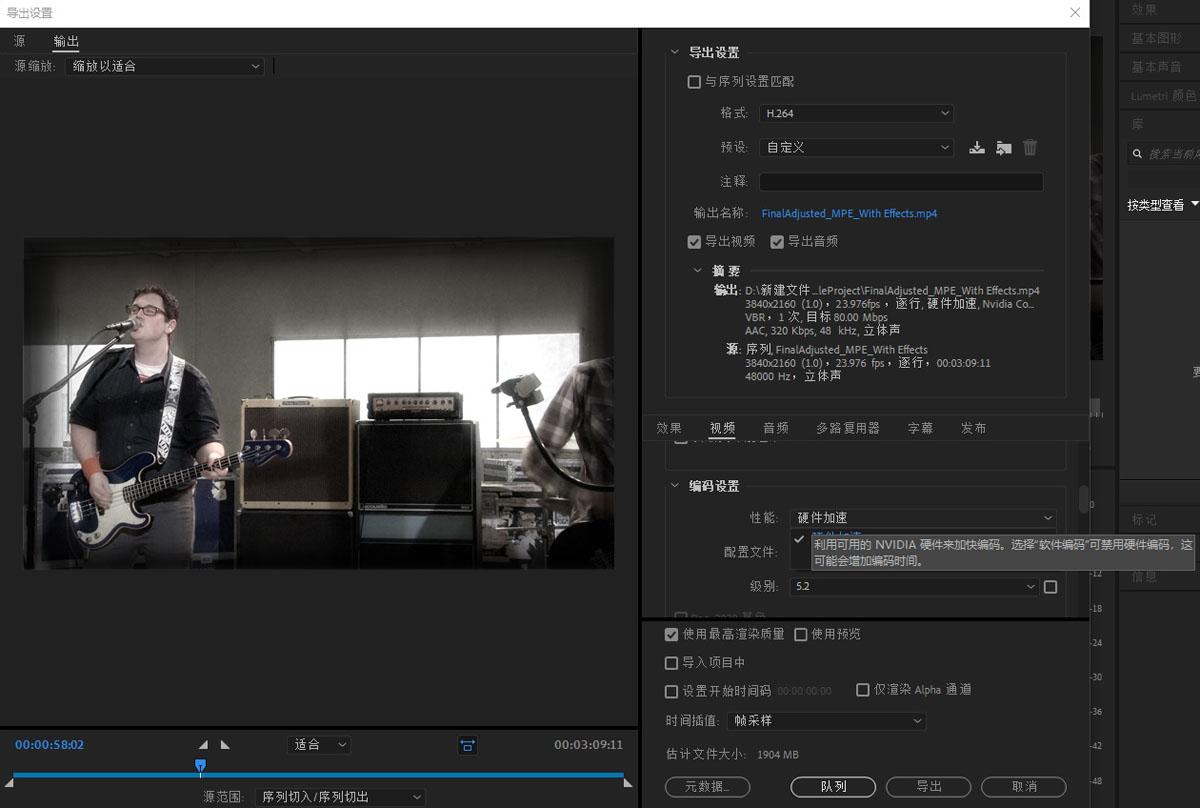Click the search magnifier icon in library panel
Viewport: 1200px width, 808px height.
tap(1137, 154)
